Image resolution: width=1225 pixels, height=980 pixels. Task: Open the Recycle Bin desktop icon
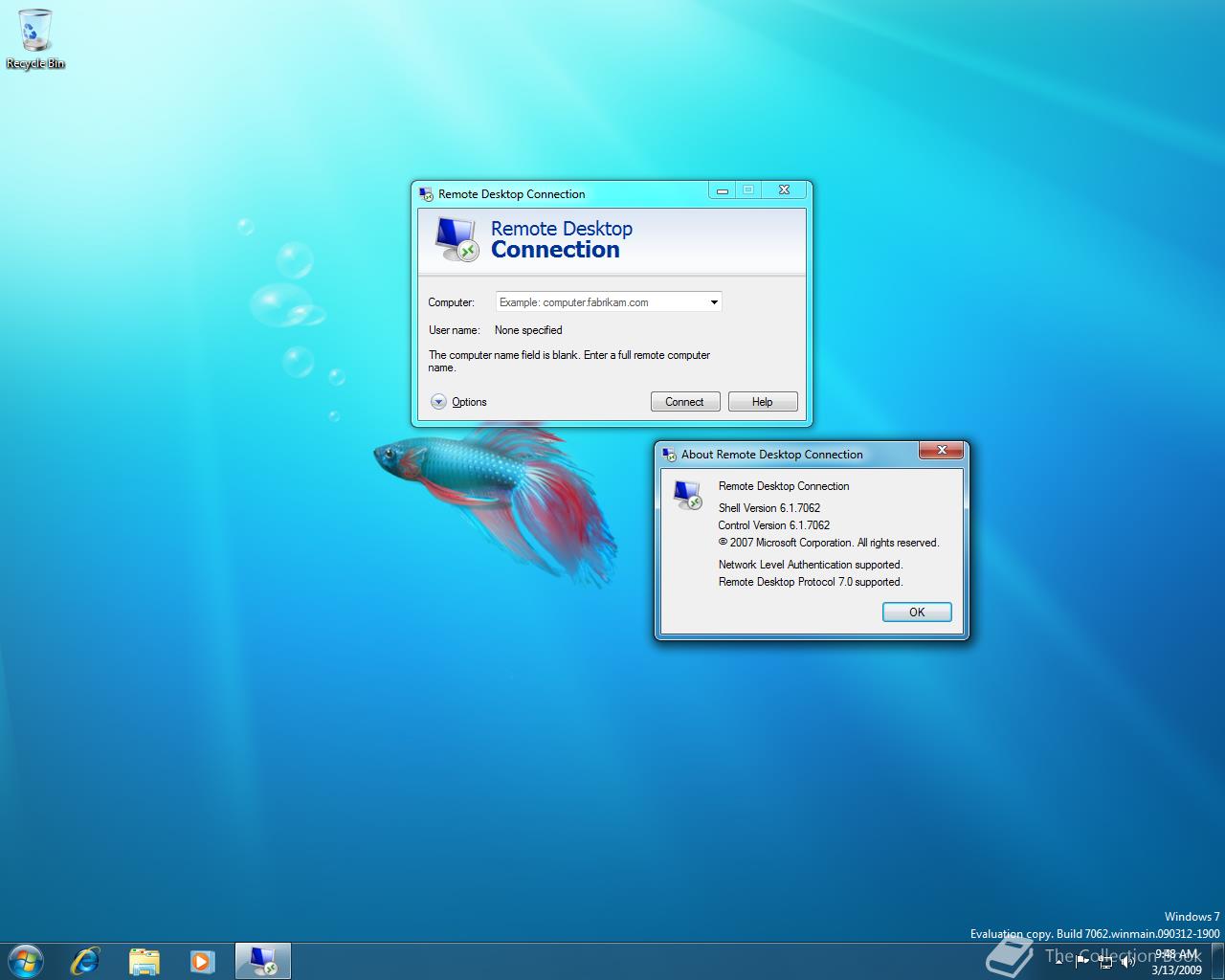[x=35, y=39]
